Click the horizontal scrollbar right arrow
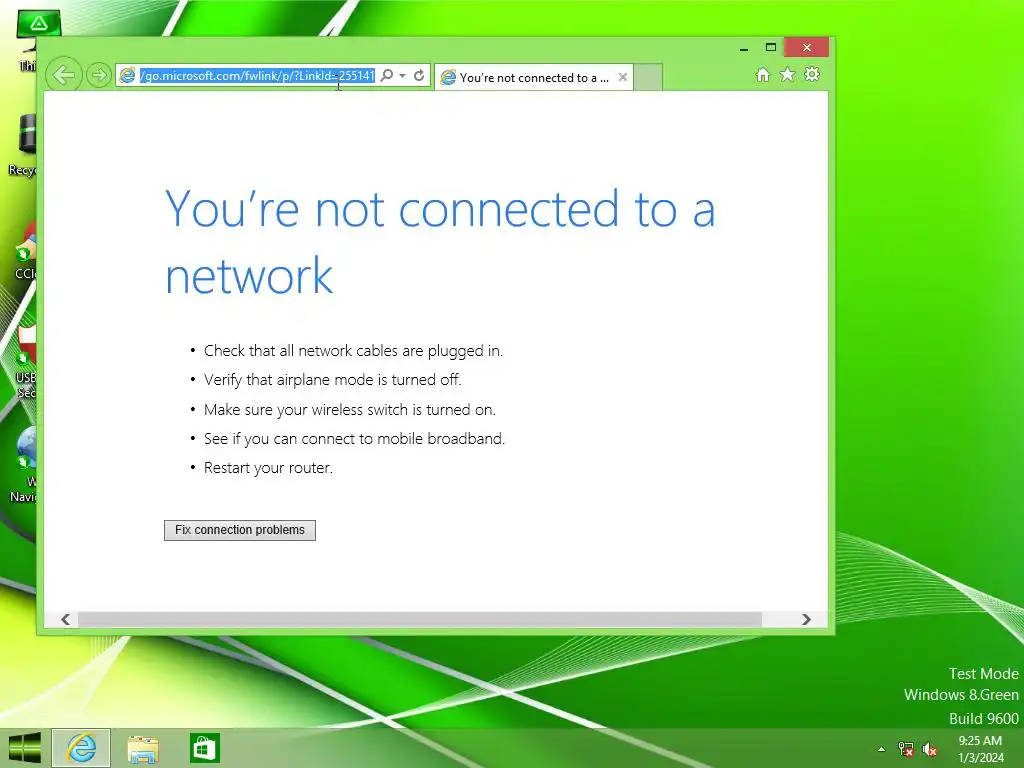The width and height of the screenshot is (1024, 768). pyautogui.click(x=806, y=619)
